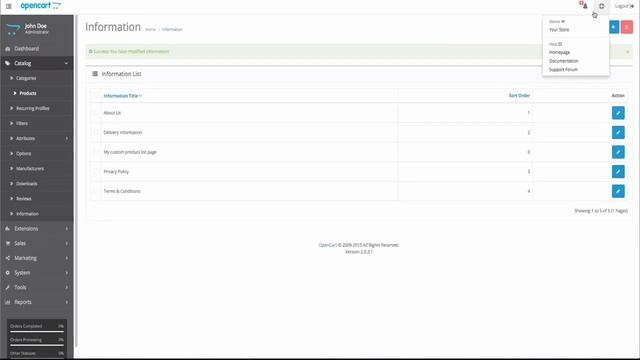Viewport: 640px width, 360px height.
Task: Toggle the hamburger menu icon
Action: pyautogui.click(x=9, y=7)
